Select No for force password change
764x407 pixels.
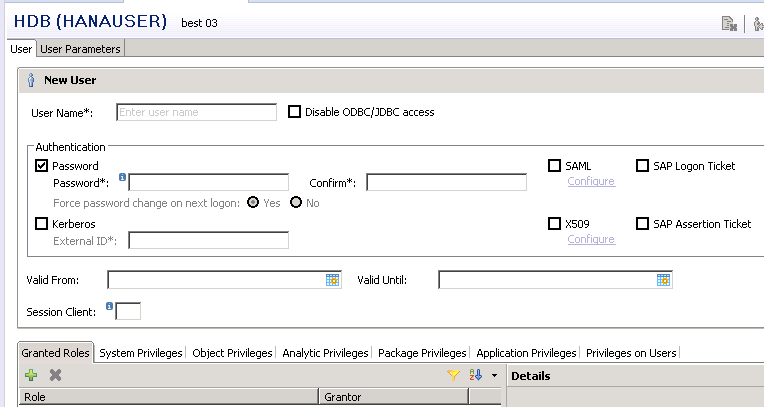click(x=296, y=202)
